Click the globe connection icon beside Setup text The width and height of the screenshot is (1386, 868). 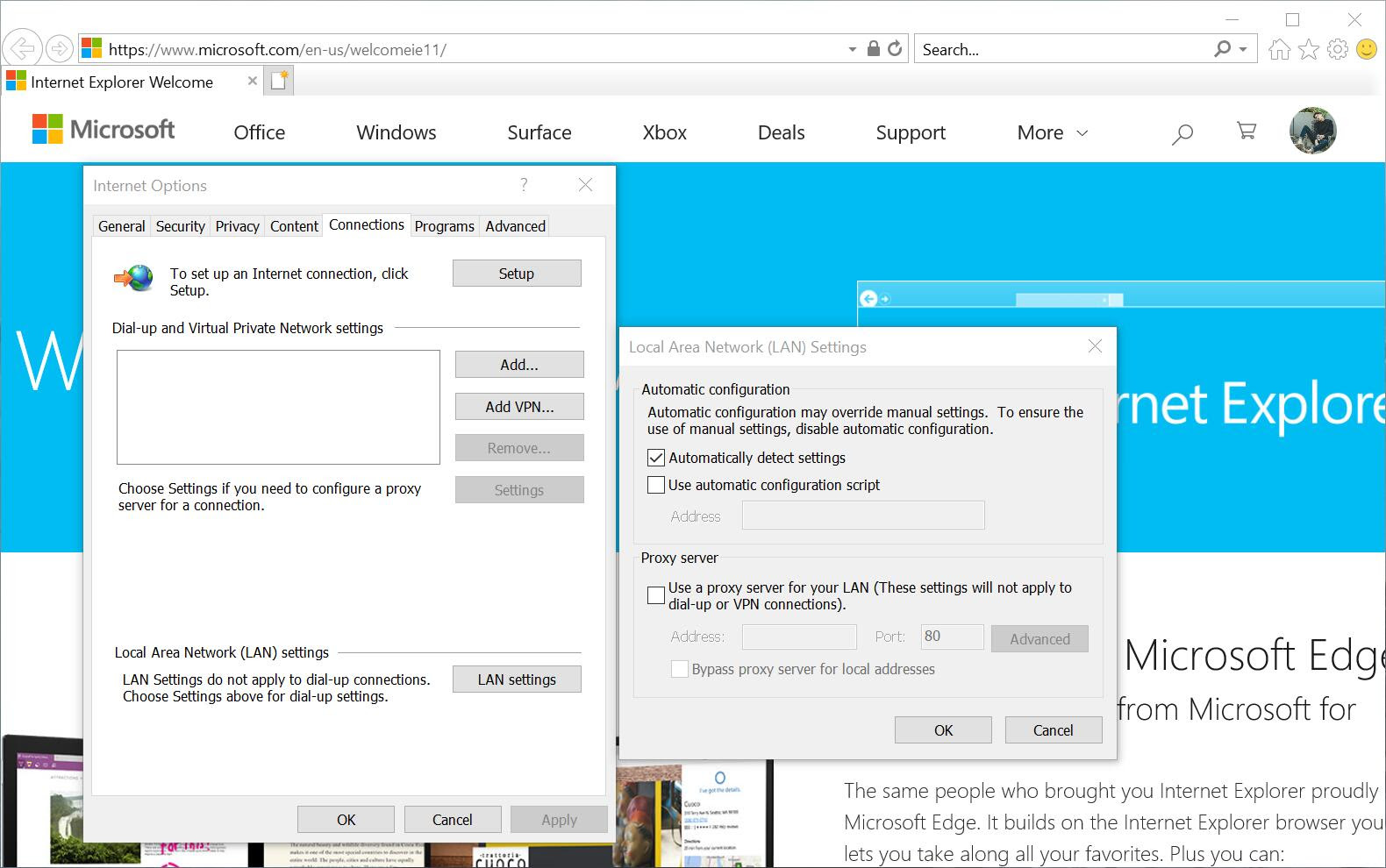134,279
